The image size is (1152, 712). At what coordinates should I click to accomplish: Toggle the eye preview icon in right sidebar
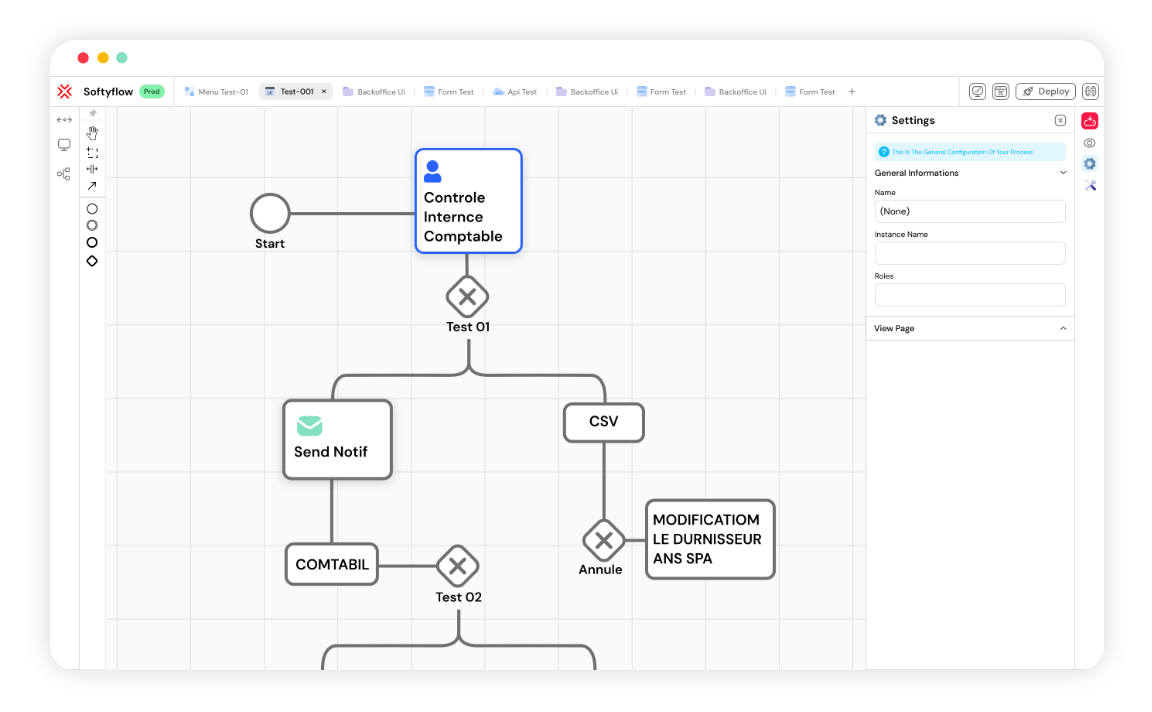1089,142
